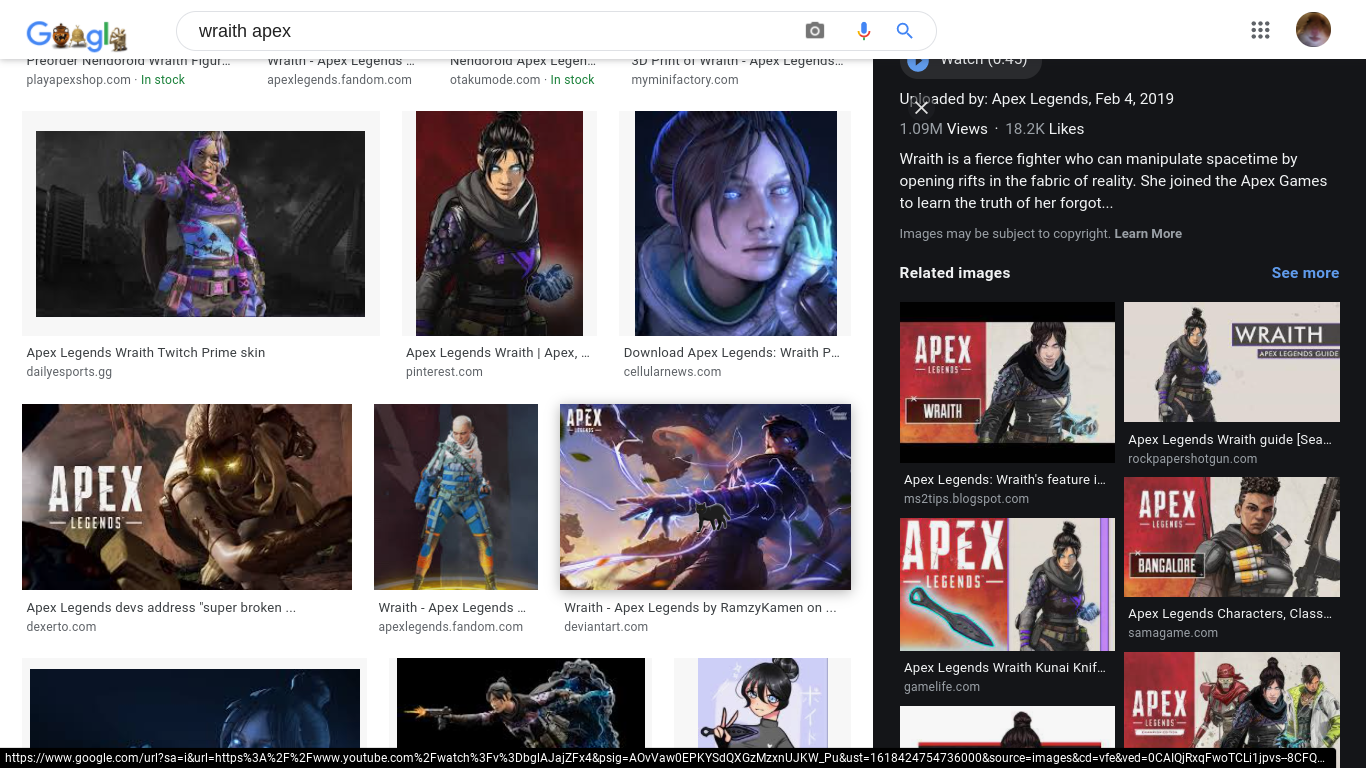Open the Pinterest Wraith portrait image
This screenshot has width=1366, height=768.
click(x=499, y=223)
